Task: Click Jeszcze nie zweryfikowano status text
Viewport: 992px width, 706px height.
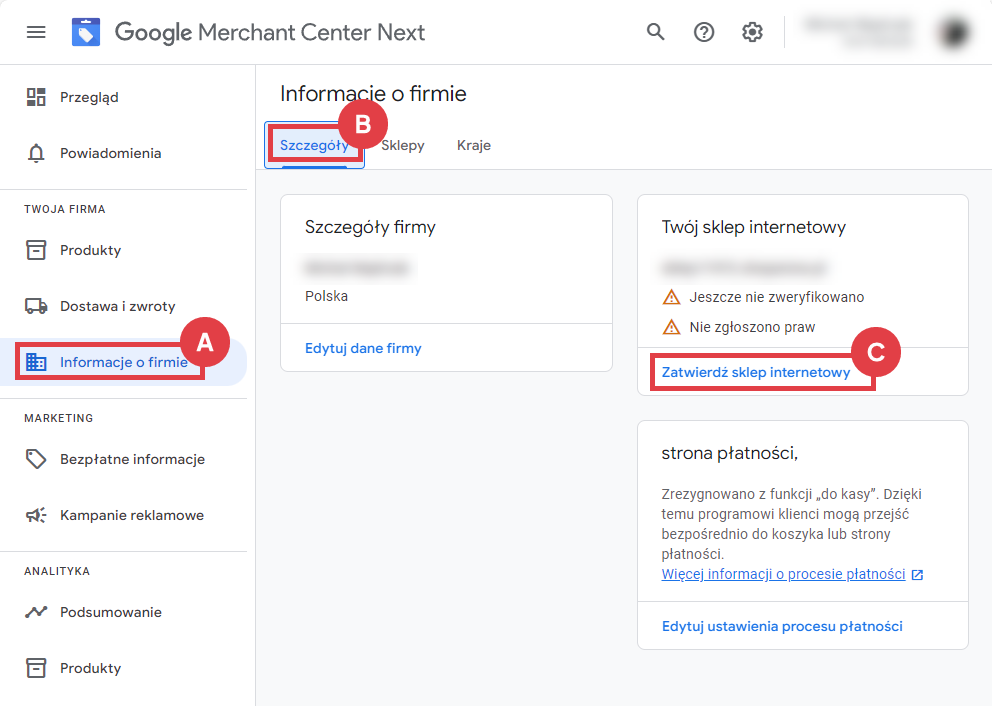Action: pos(776,297)
